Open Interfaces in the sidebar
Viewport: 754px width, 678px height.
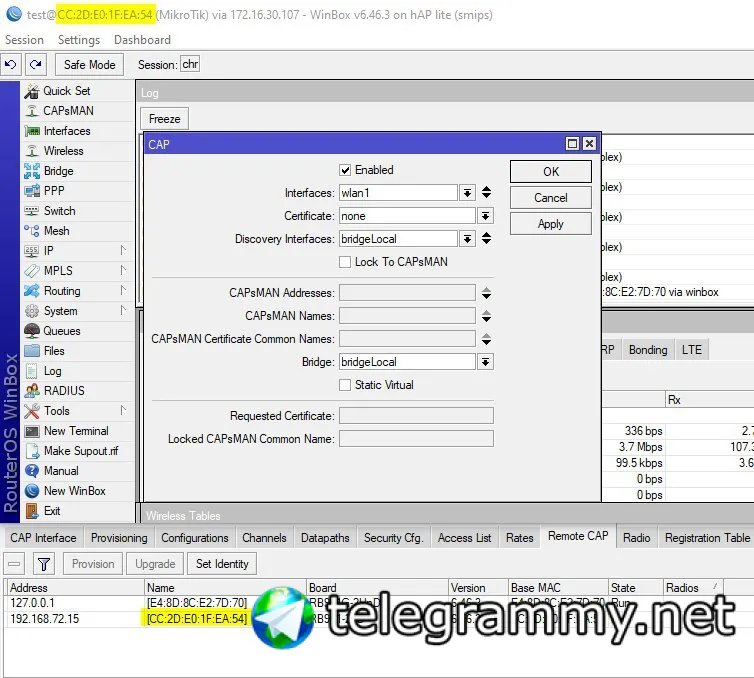(x=67, y=131)
